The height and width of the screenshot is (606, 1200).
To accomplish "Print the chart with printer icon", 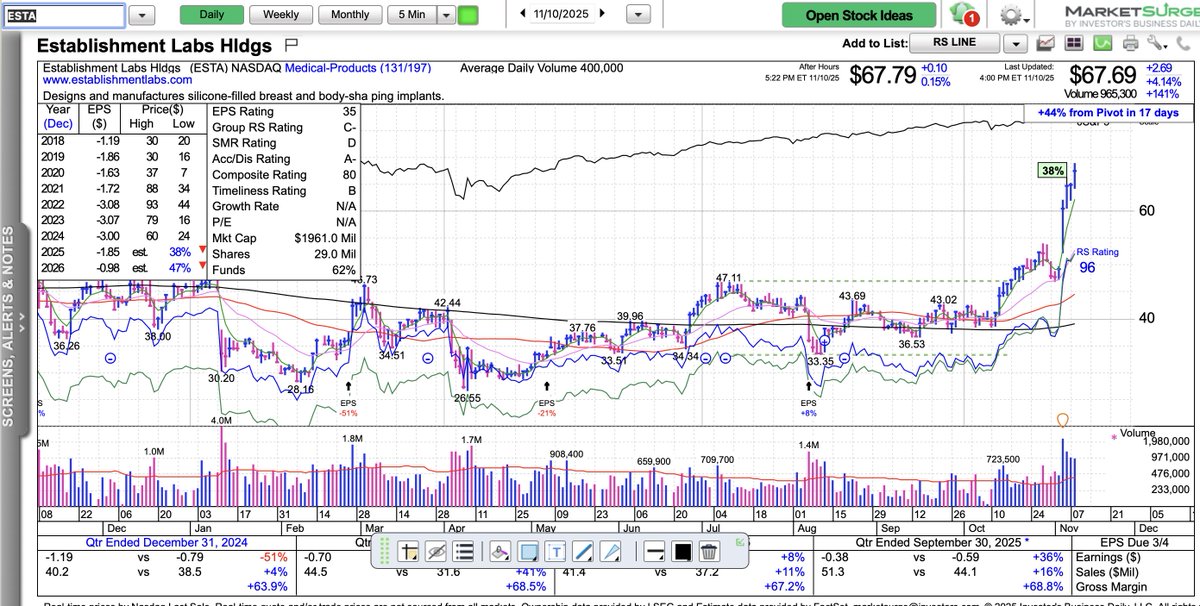I will click(x=1131, y=43).
